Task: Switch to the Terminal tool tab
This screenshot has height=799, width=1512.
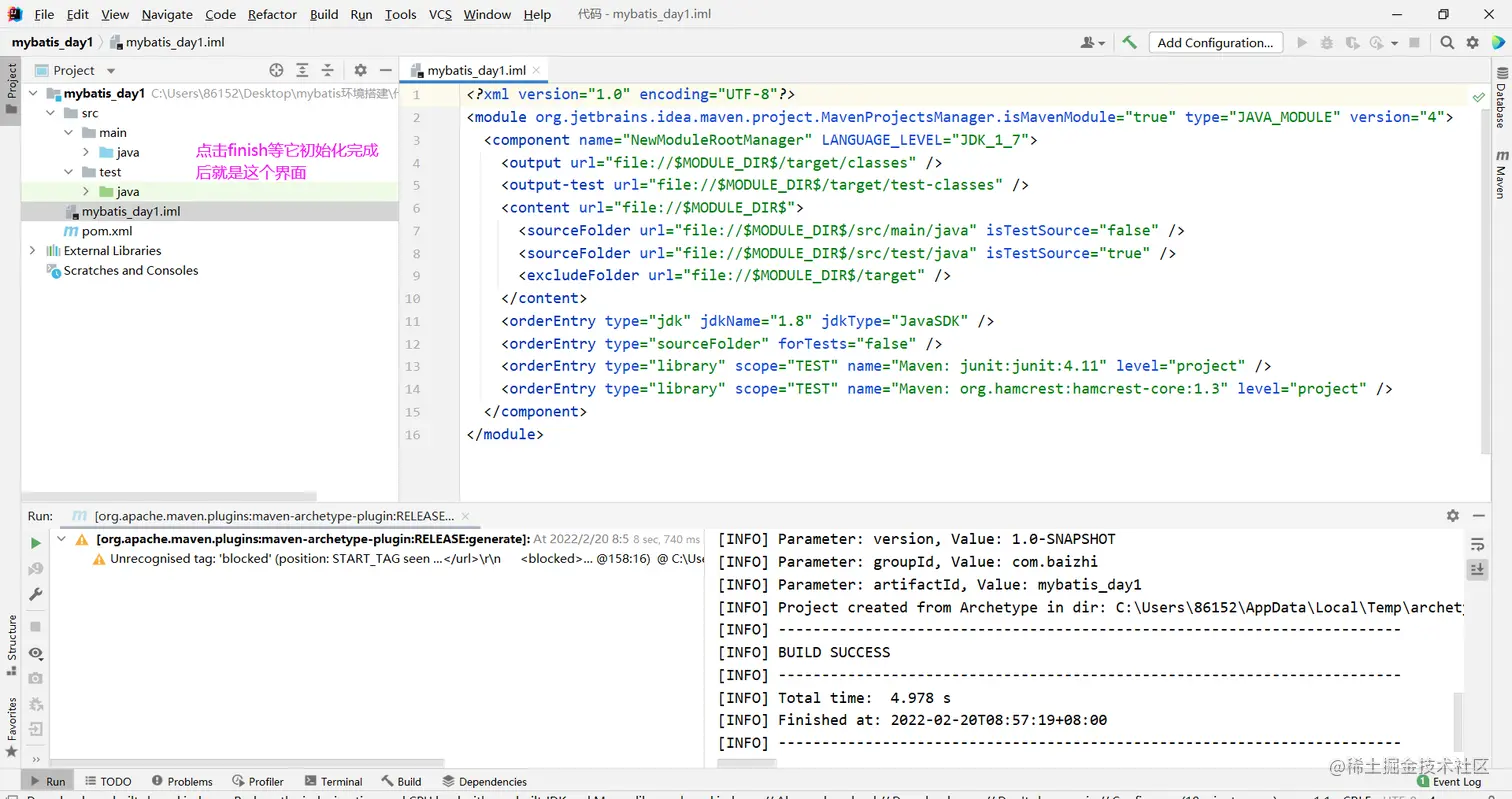Action: [x=332, y=781]
